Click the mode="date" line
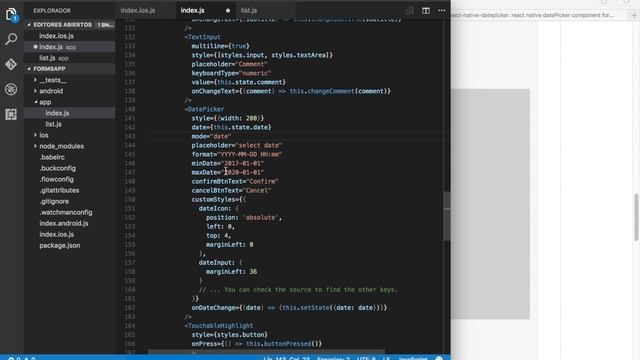The width and height of the screenshot is (640, 360). click(211, 136)
